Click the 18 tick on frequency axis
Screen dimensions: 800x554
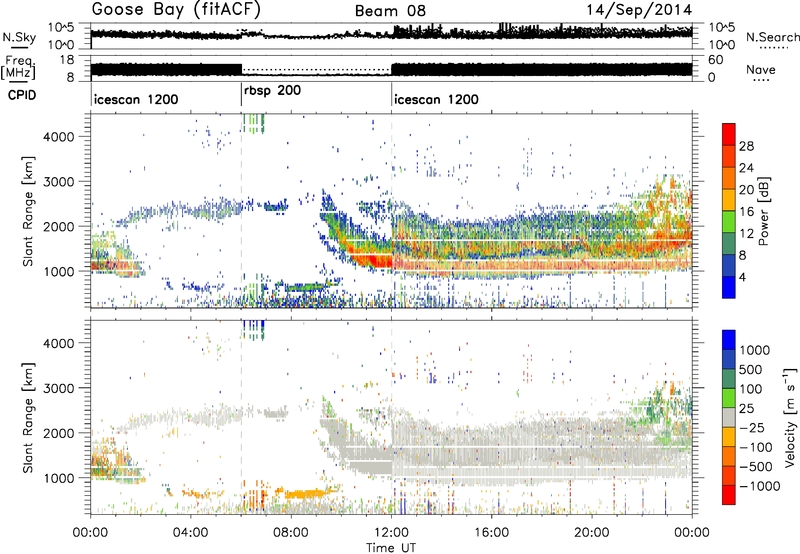(67, 60)
